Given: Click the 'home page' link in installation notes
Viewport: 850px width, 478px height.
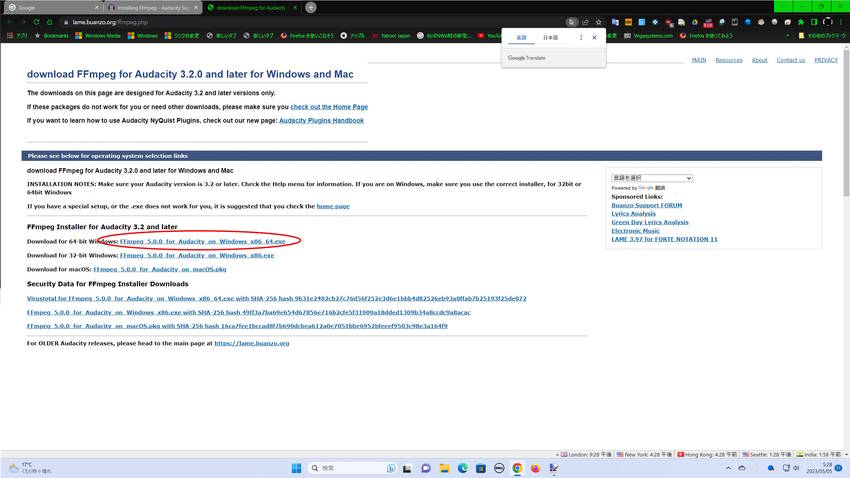Looking at the screenshot, I should [x=333, y=206].
